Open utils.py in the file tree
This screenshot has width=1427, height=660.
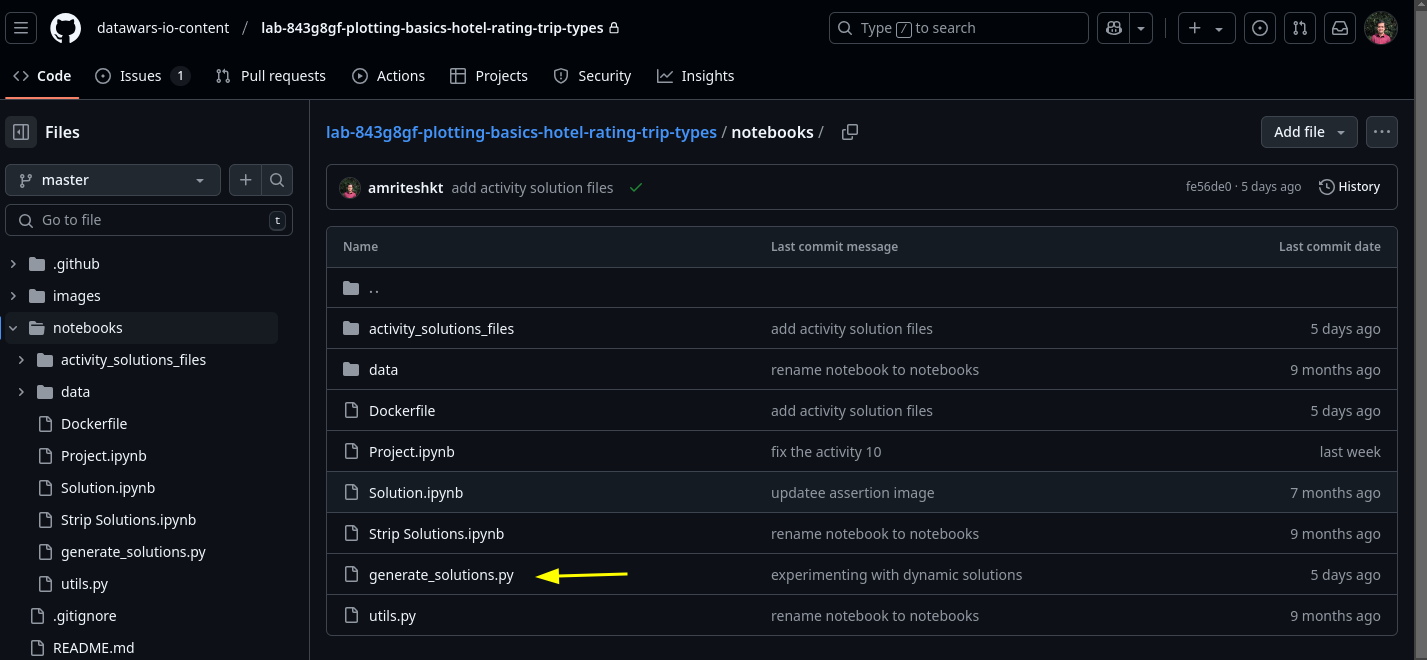coord(85,584)
